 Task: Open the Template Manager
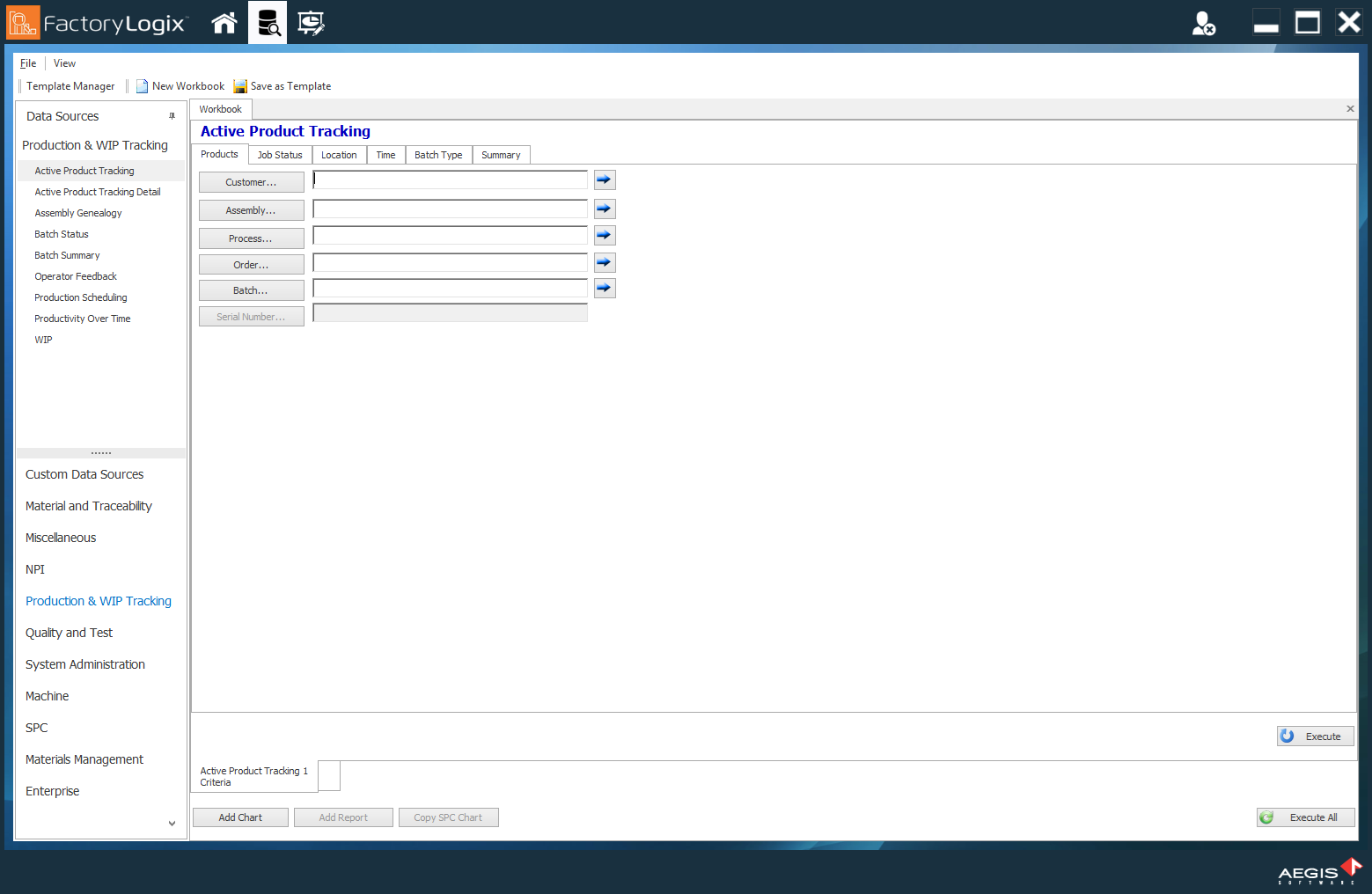[70, 85]
